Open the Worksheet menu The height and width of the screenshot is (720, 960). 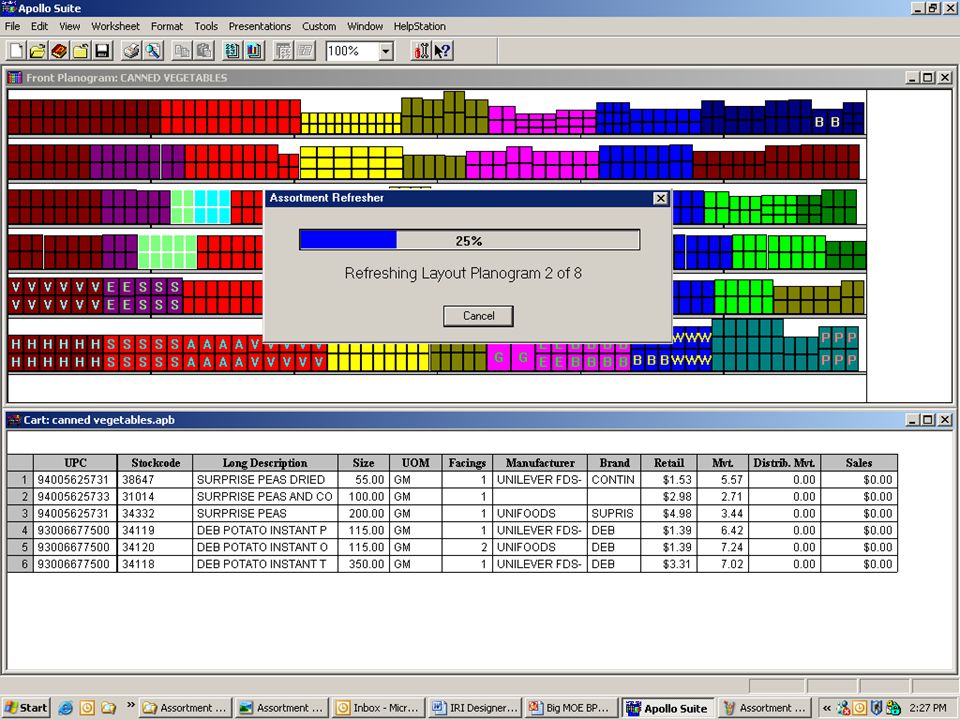click(x=115, y=26)
